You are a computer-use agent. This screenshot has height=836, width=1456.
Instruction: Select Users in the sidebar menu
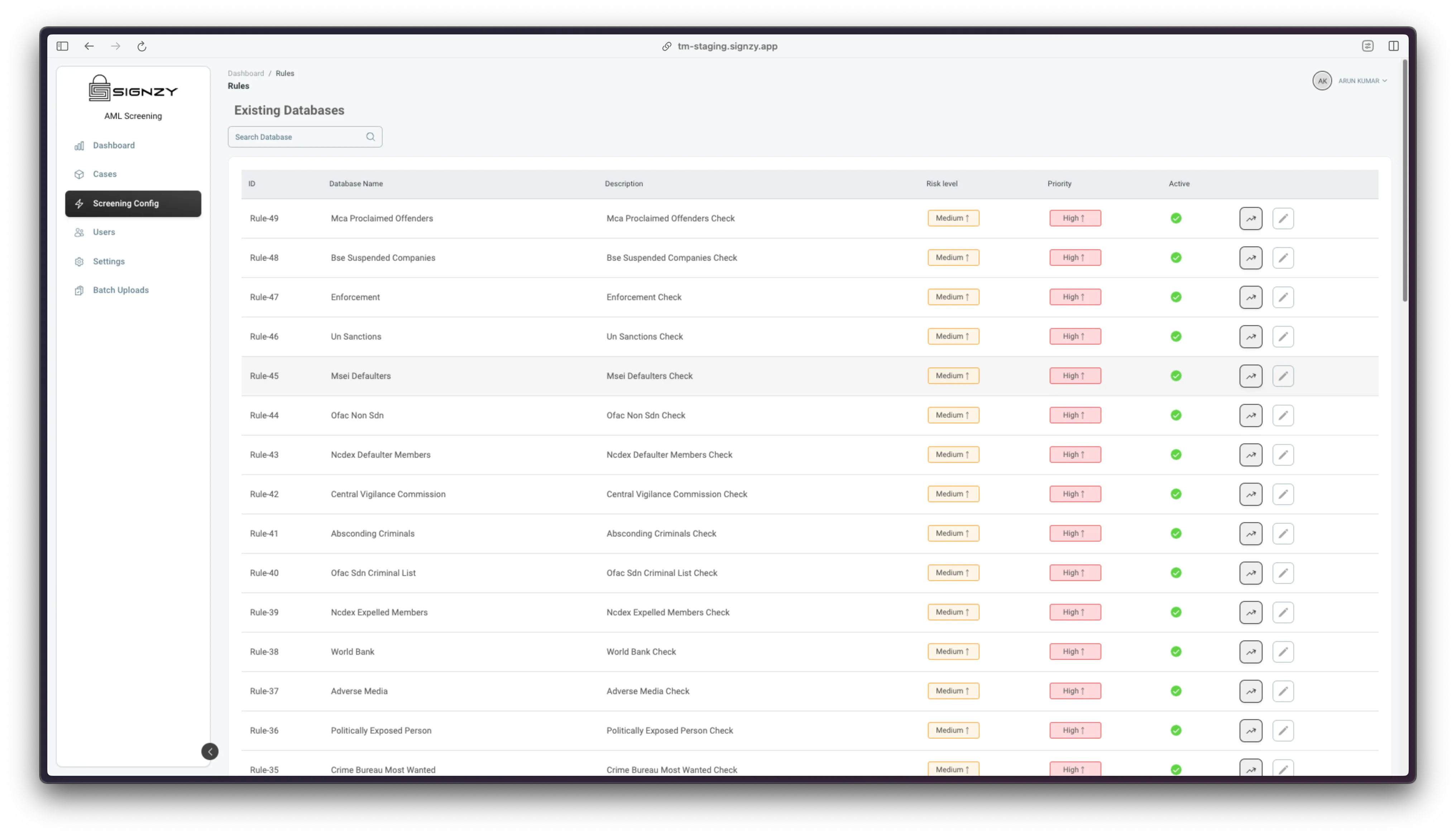click(133, 232)
